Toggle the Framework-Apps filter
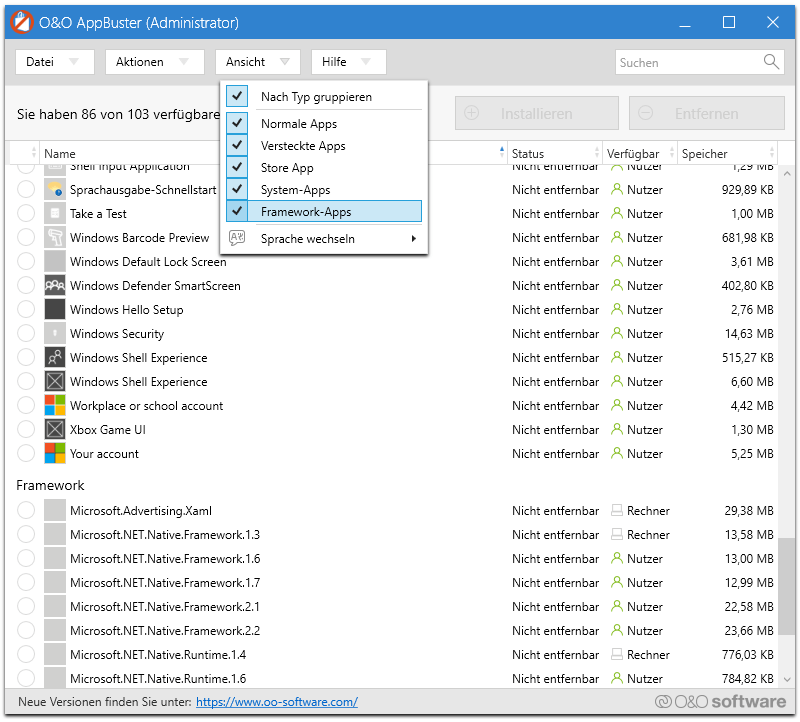This screenshot has width=800, height=722. click(237, 211)
